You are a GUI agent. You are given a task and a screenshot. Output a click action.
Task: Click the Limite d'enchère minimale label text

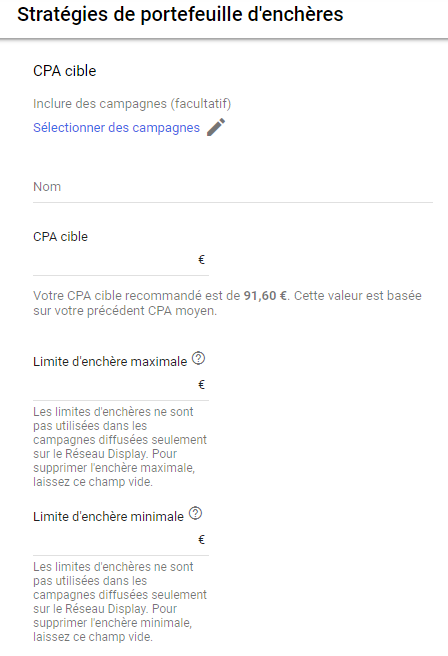pos(108,517)
